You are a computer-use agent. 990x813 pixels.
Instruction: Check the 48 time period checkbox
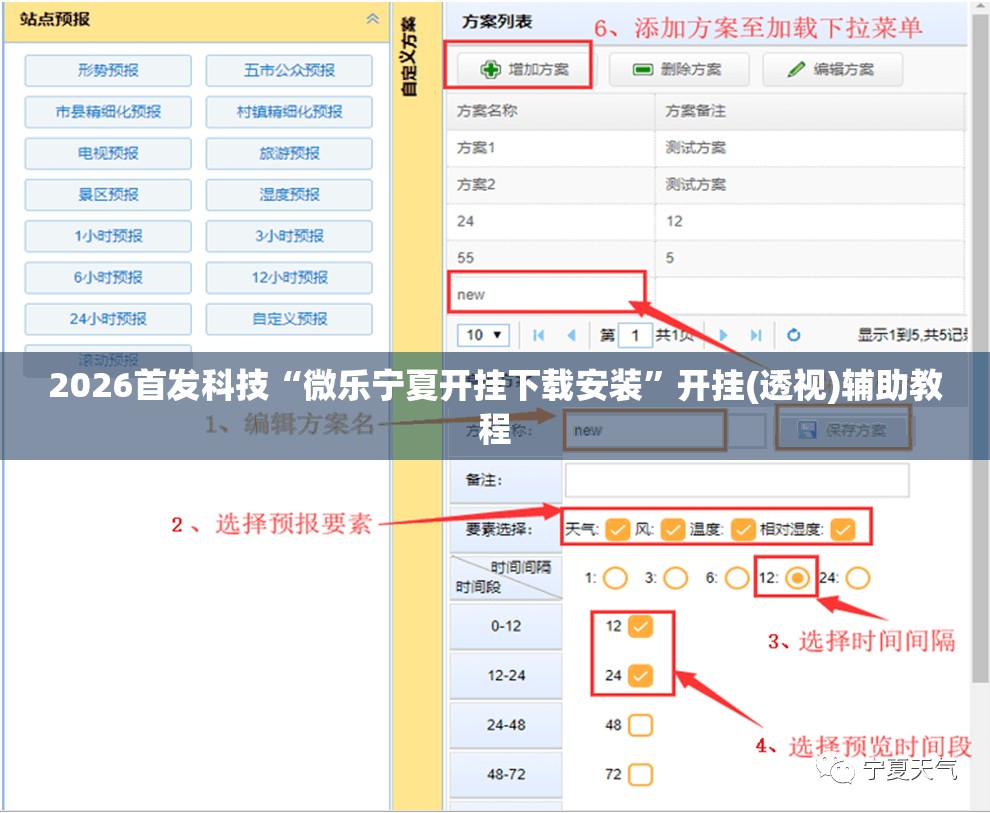pos(640,725)
